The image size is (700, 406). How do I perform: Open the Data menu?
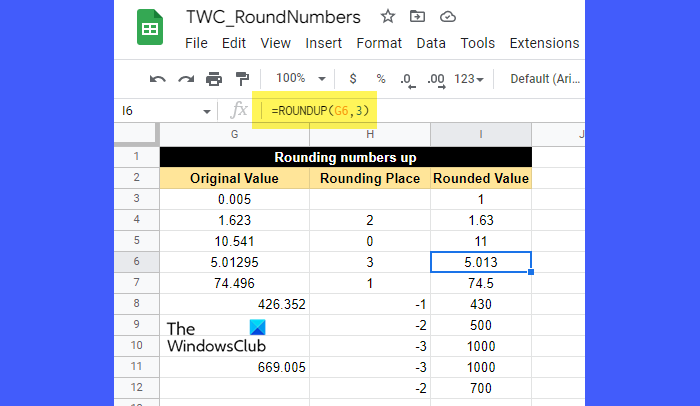[431, 43]
